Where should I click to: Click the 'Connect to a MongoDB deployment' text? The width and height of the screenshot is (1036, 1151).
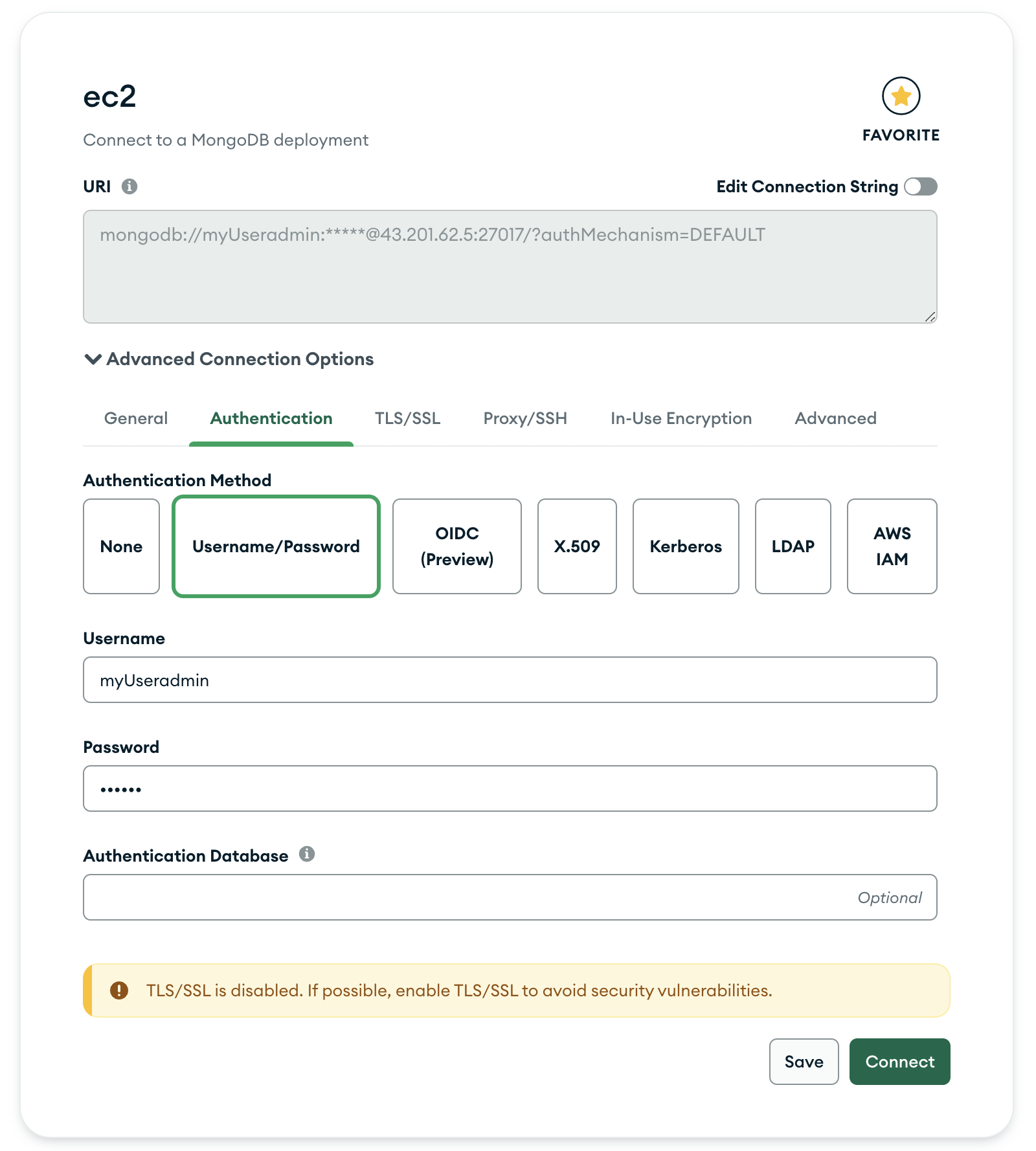pyautogui.click(x=226, y=140)
